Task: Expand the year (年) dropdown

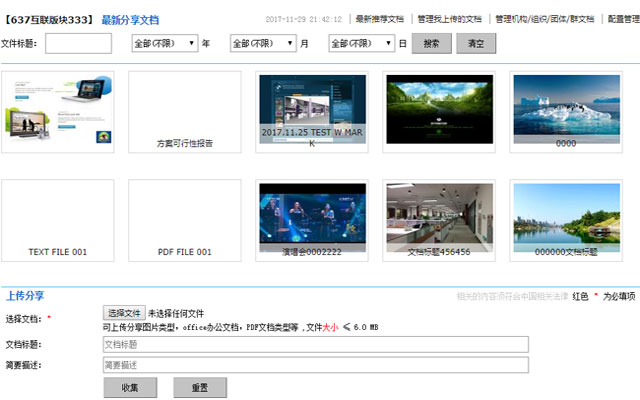Action: 164,43
